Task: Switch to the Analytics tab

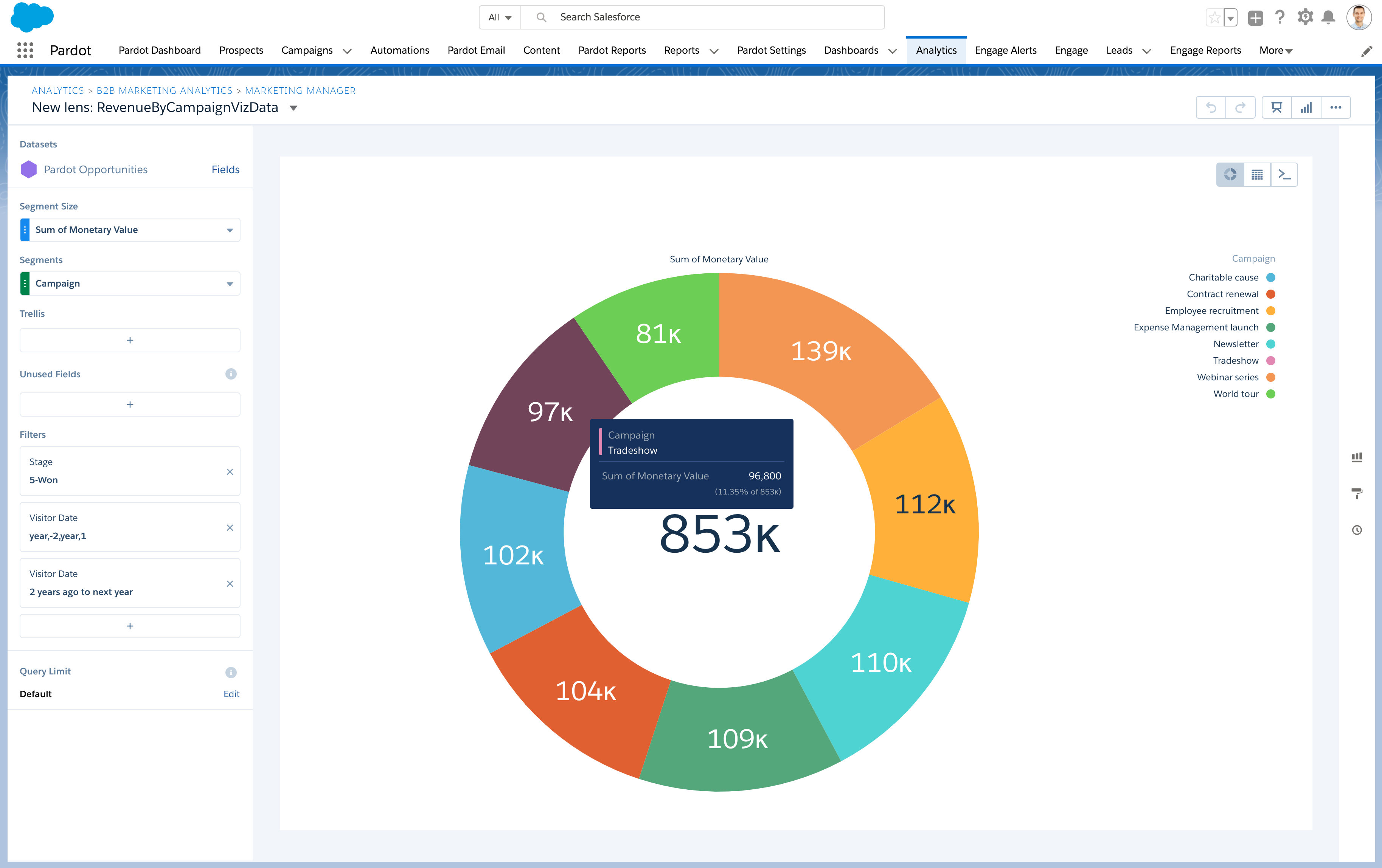Action: pos(936,50)
